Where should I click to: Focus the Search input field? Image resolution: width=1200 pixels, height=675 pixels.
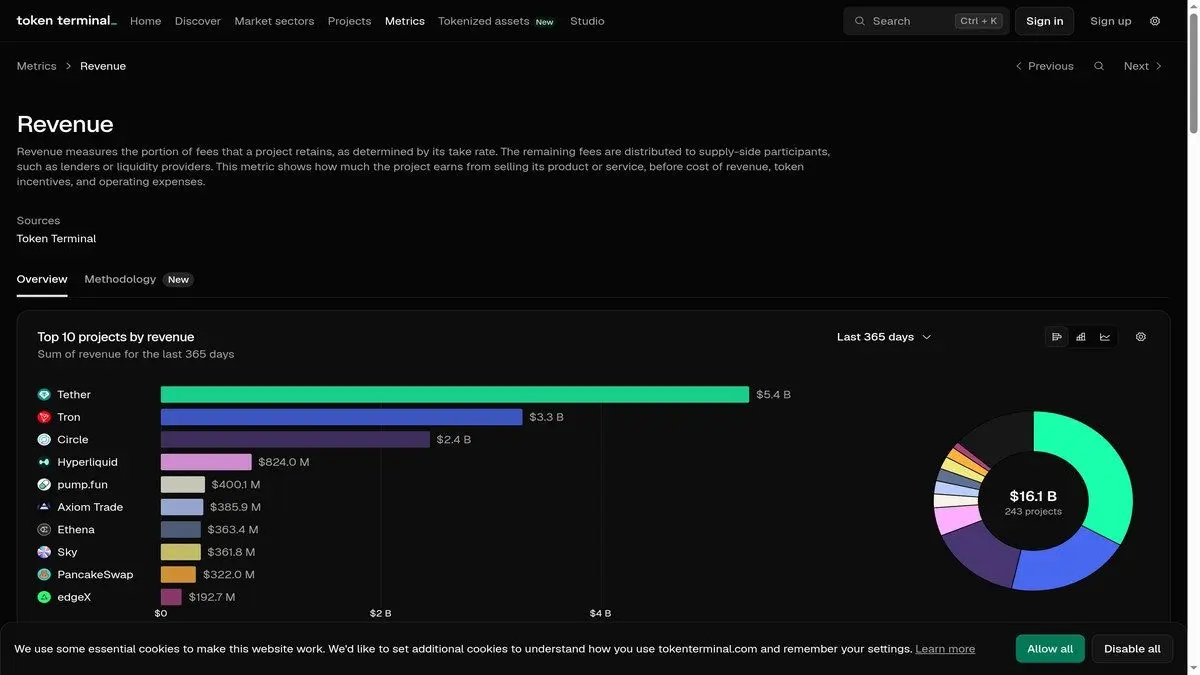pos(926,21)
